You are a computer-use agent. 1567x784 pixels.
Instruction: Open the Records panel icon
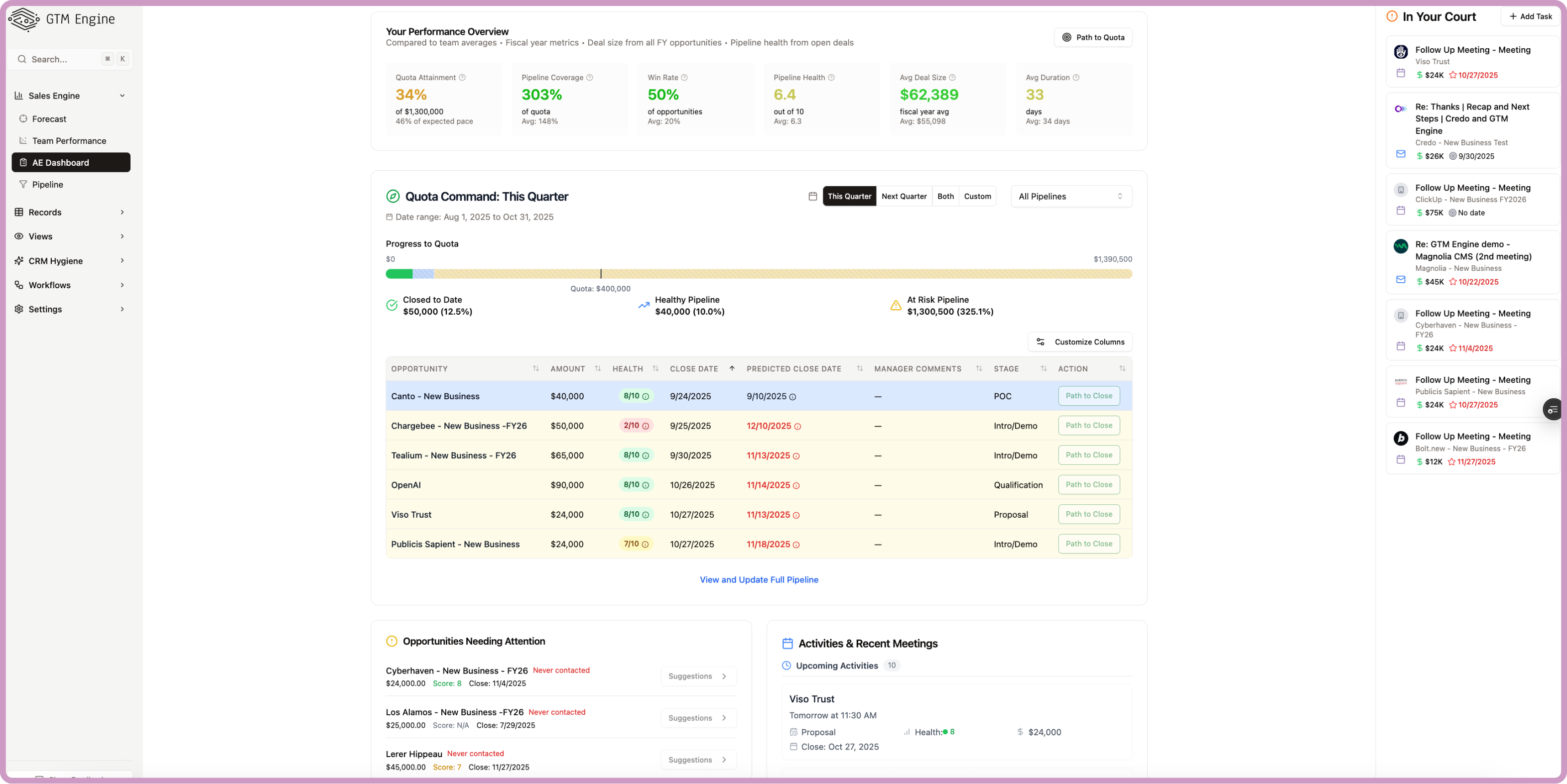point(18,212)
